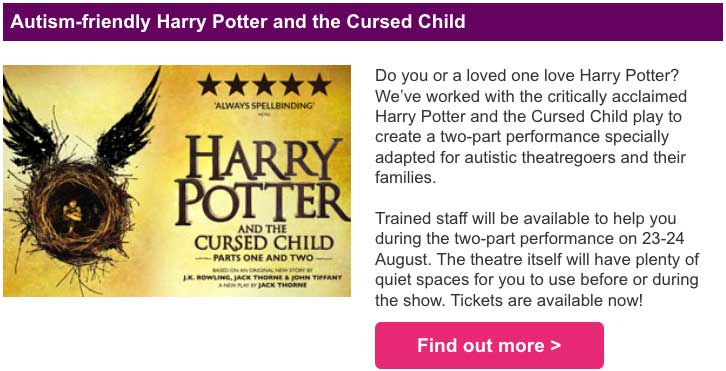Image resolution: width=726 pixels, height=371 pixels.
Task: Click the left black wing on poster
Action: (28, 123)
